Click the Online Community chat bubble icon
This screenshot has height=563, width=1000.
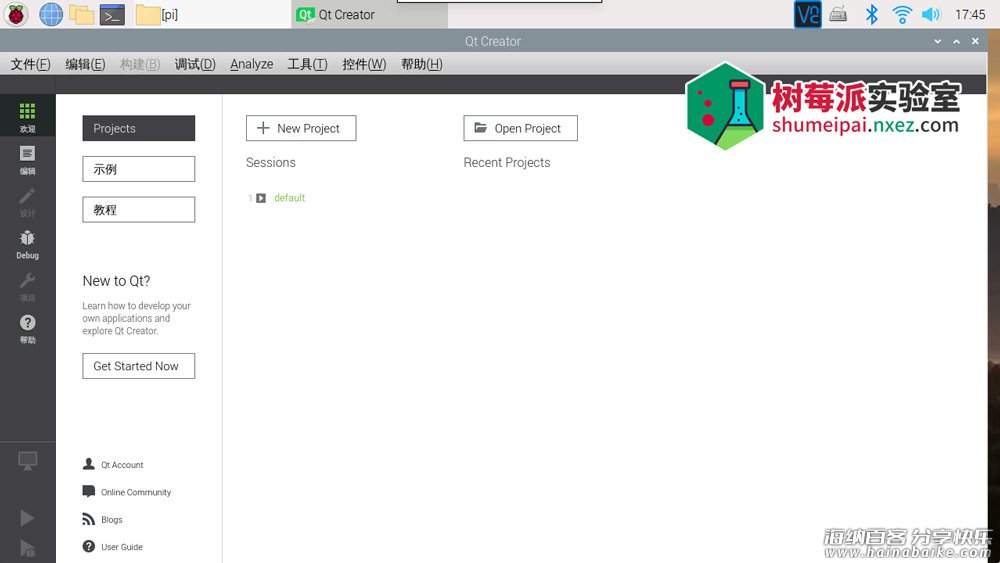[89, 492]
